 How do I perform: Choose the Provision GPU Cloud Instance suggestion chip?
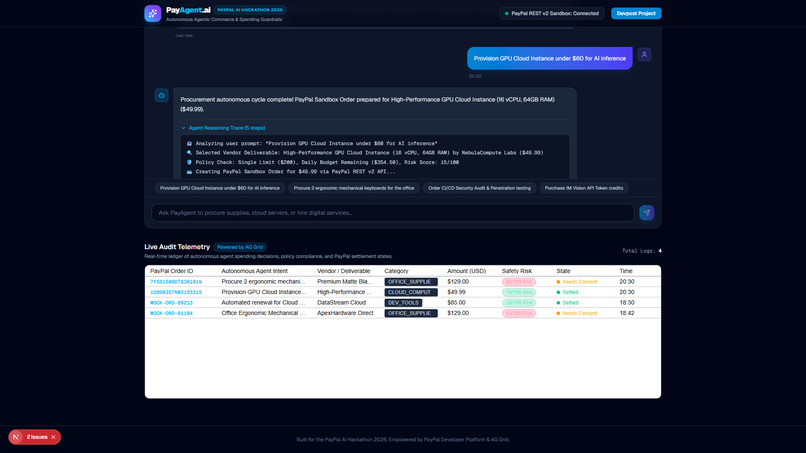[x=219, y=188]
